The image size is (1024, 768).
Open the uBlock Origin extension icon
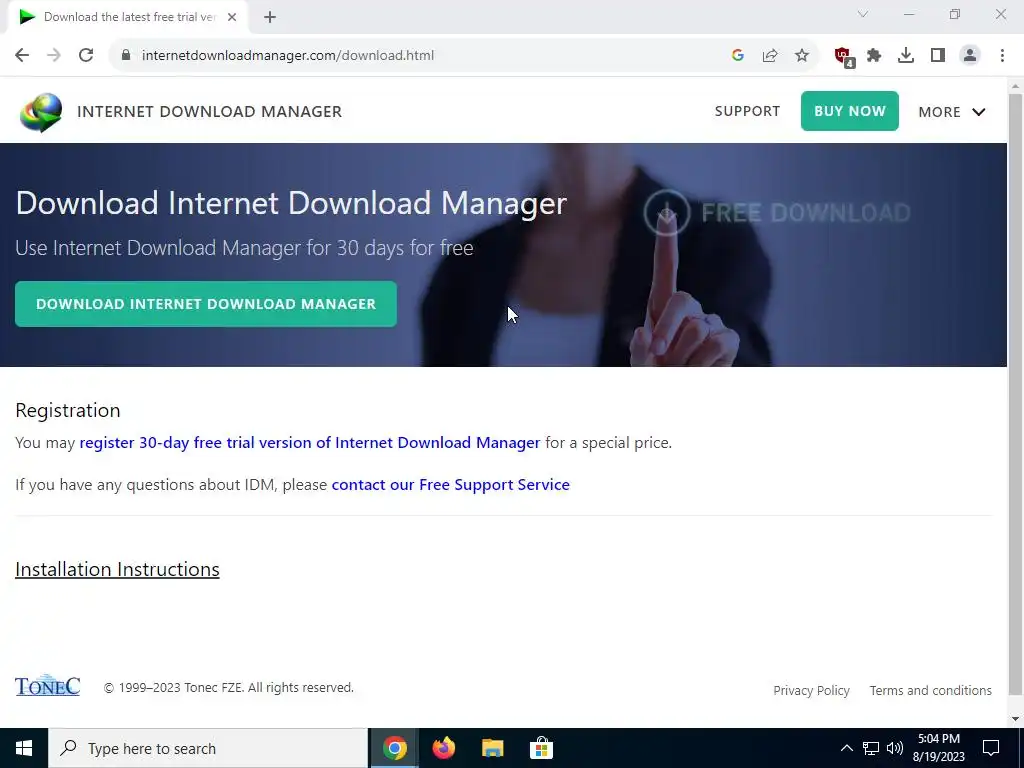843,56
